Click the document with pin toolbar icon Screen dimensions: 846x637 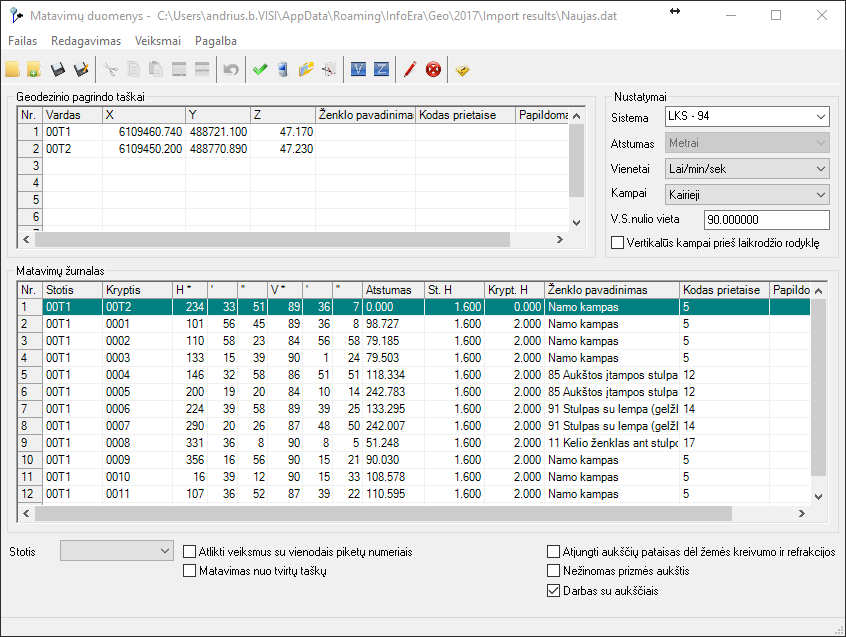click(x=329, y=70)
